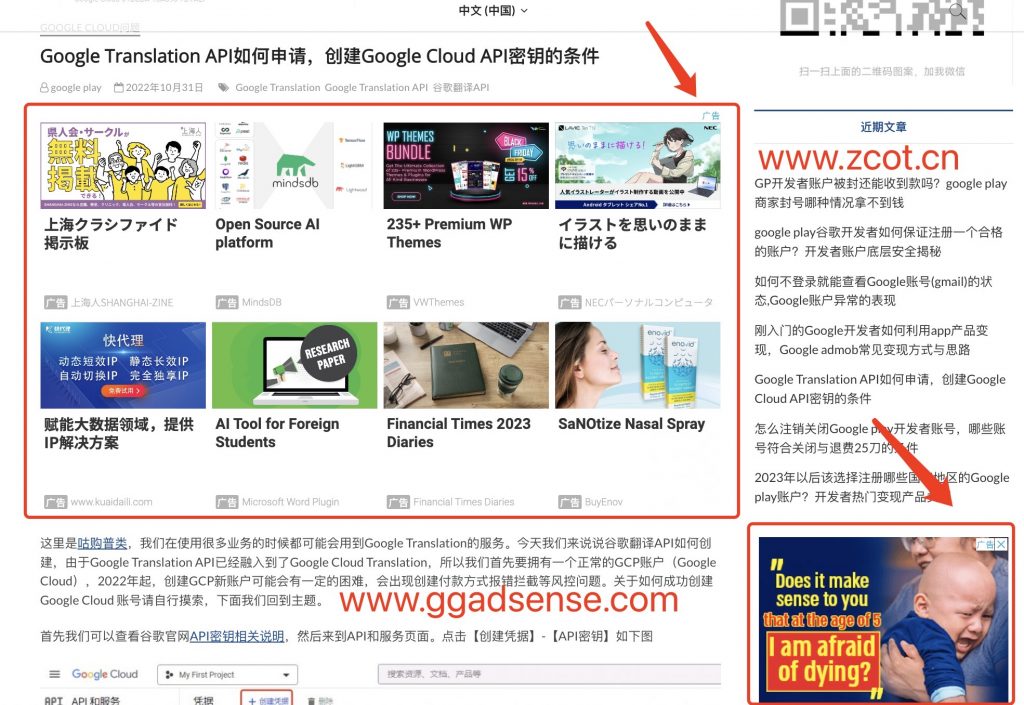Image resolution: width=1024 pixels, height=705 pixels.
Task: Open recent article 'GP开发者账户被封还能收到款吗'
Action: pos(880,193)
